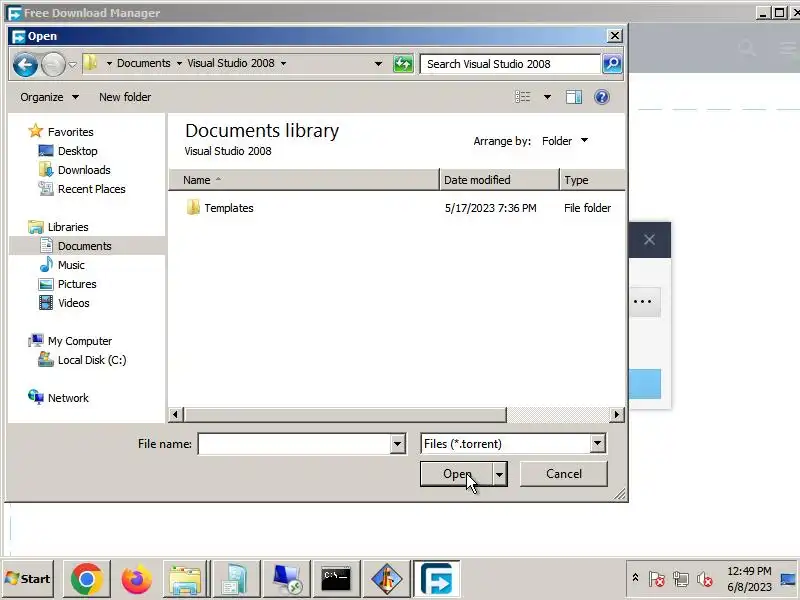Image resolution: width=800 pixels, height=600 pixels.
Task: Open Windows Explorer from the taskbar
Action: [186, 579]
